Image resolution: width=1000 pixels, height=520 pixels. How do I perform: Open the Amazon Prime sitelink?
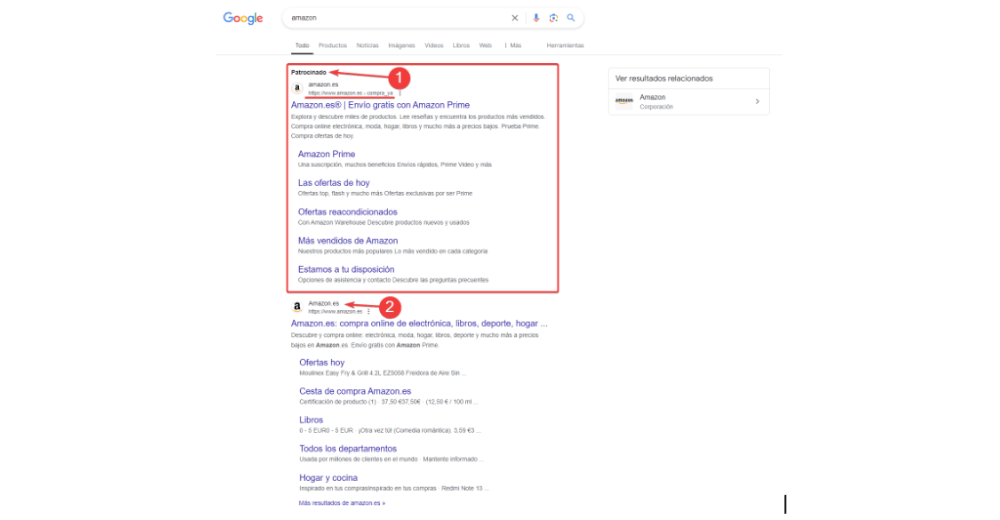pyautogui.click(x=327, y=154)
